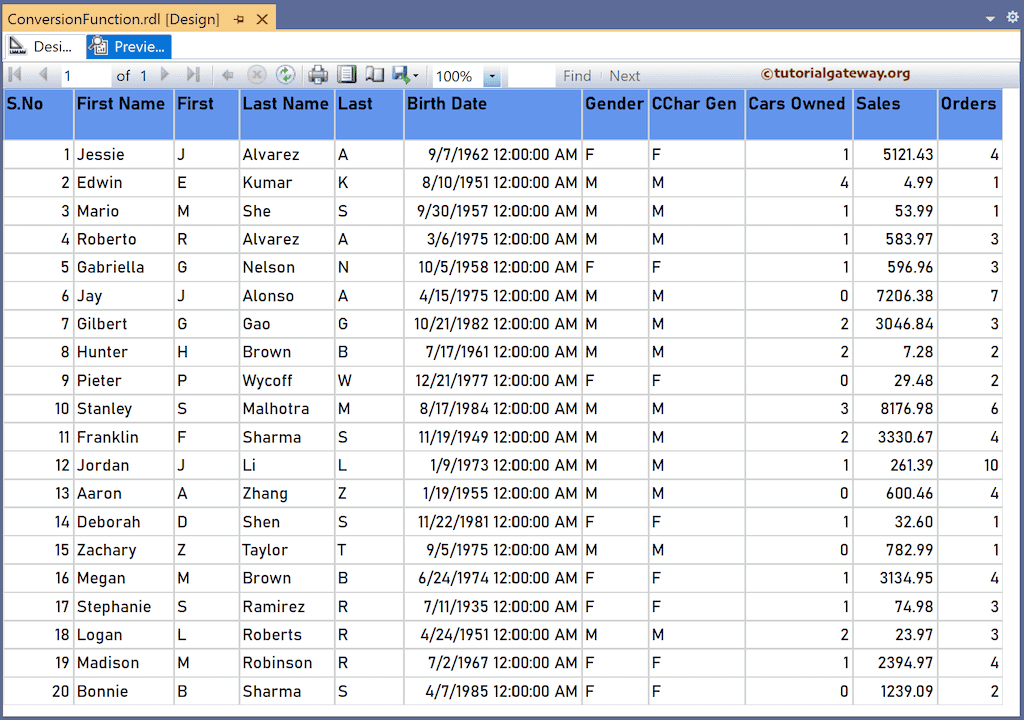
Task: Go to the next report page
Action: click(165, 75)
